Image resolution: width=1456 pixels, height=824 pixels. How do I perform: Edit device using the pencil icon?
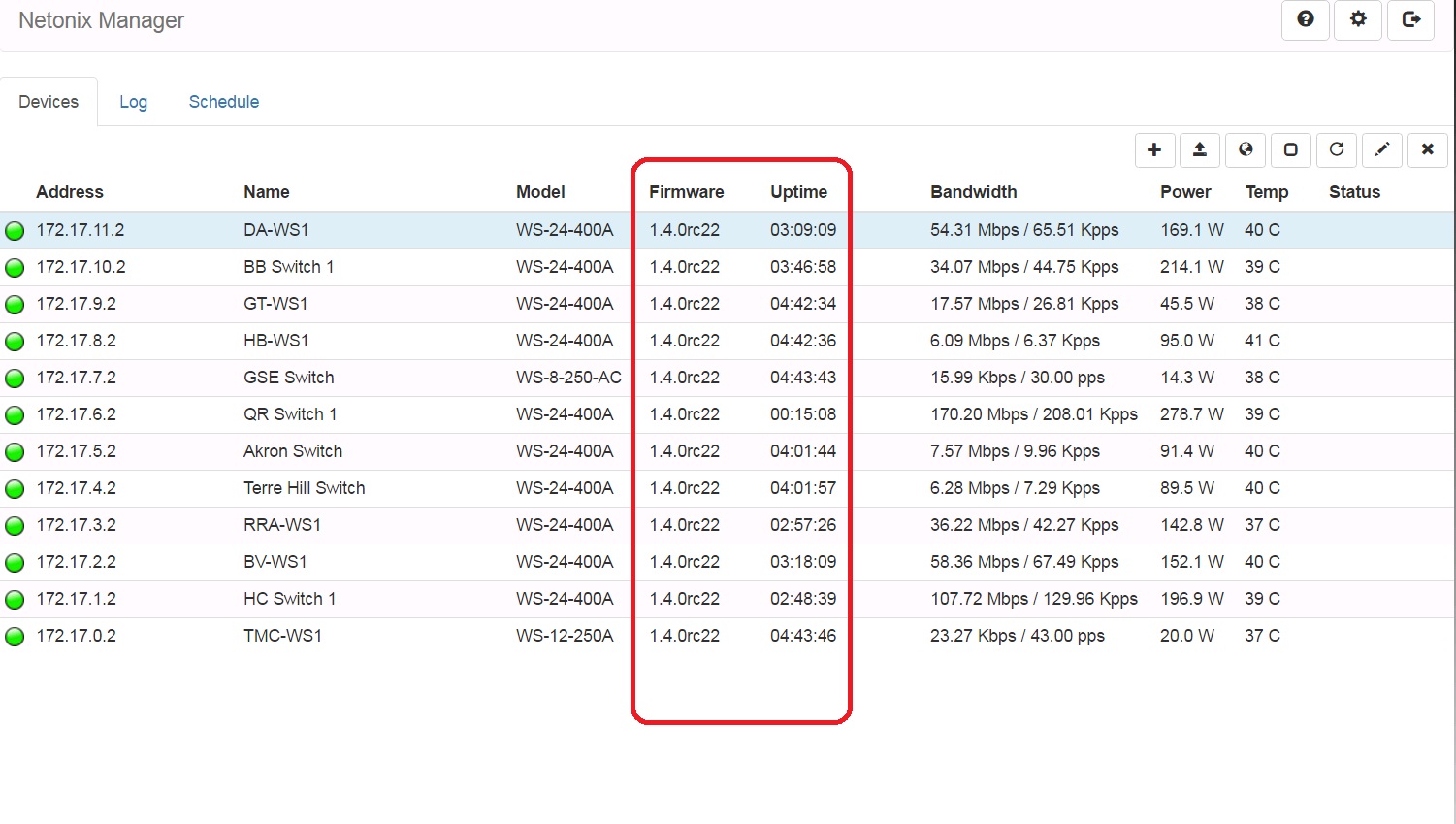[1382, 149]
